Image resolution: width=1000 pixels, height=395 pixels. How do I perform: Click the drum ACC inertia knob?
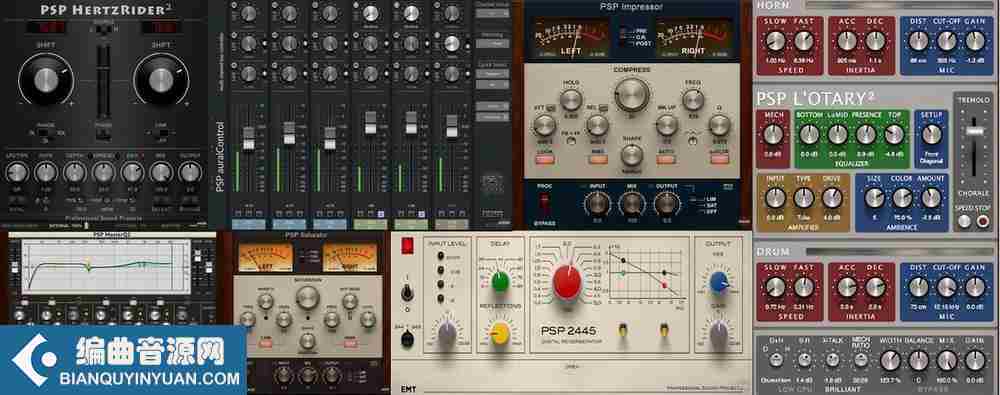pyautogui.click(x=846, y=288)
